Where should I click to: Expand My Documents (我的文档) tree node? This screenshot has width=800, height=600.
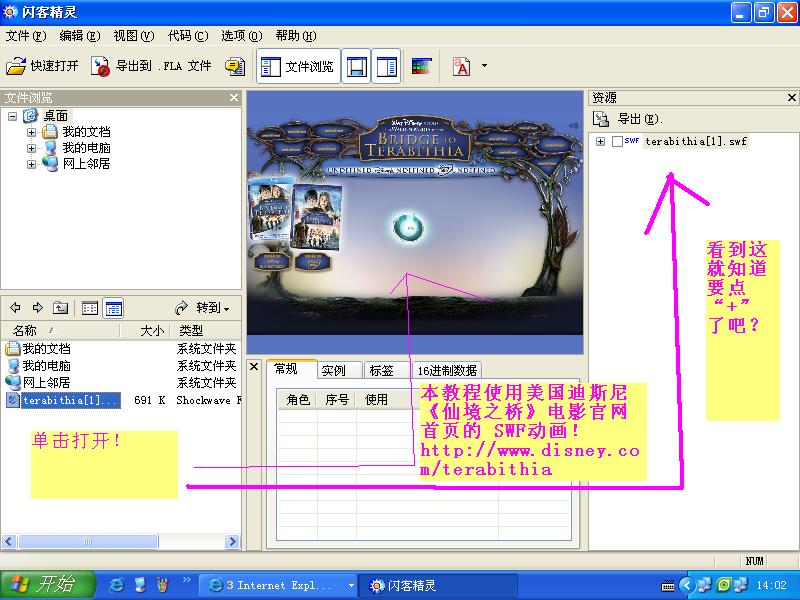[x=32, y=132]
